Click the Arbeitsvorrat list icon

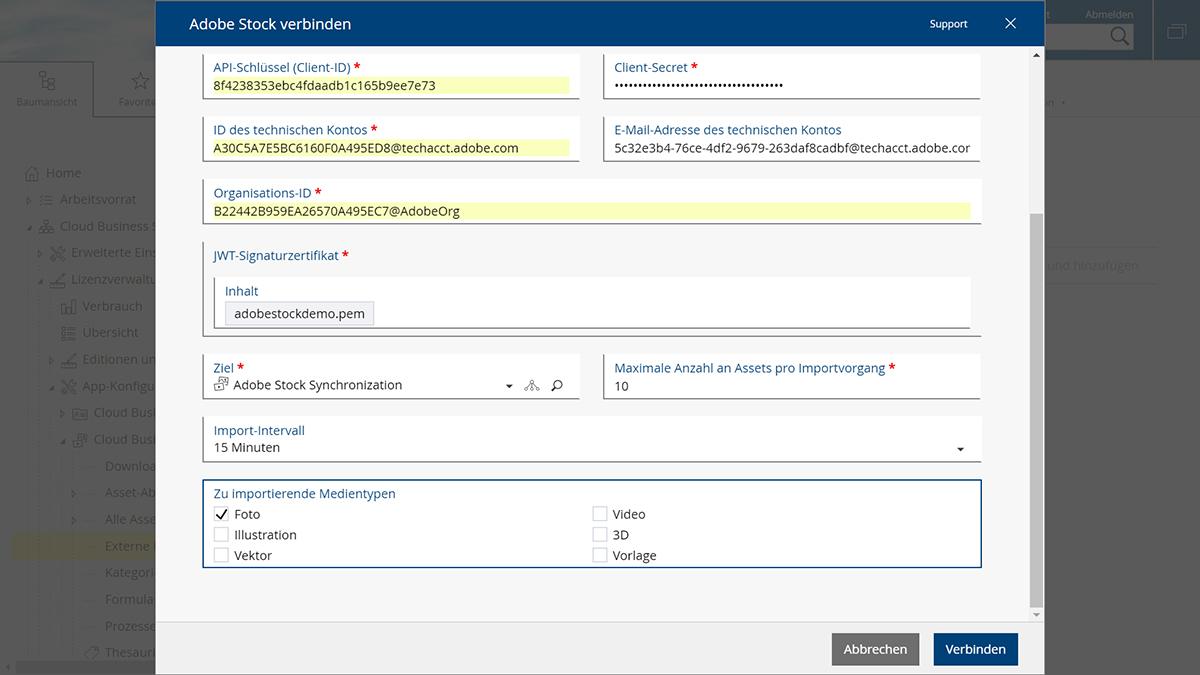(x=48, y=200)
